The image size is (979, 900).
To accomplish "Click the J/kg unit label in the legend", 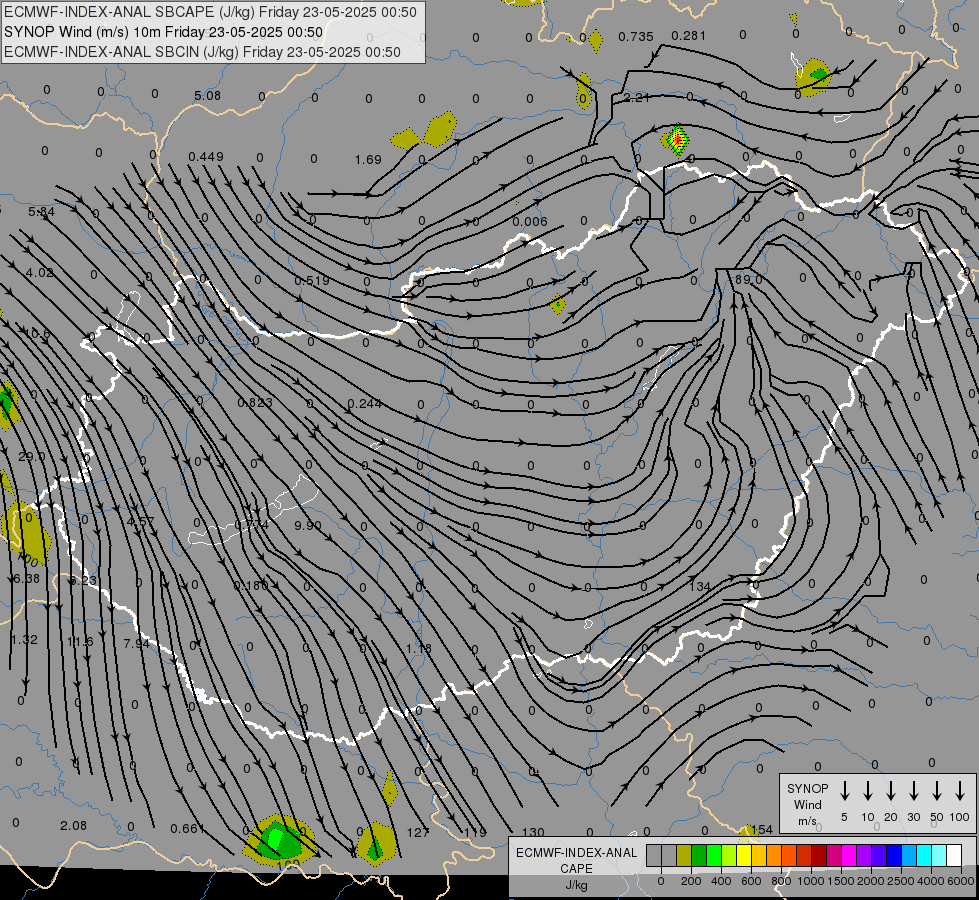I will 576,884.
